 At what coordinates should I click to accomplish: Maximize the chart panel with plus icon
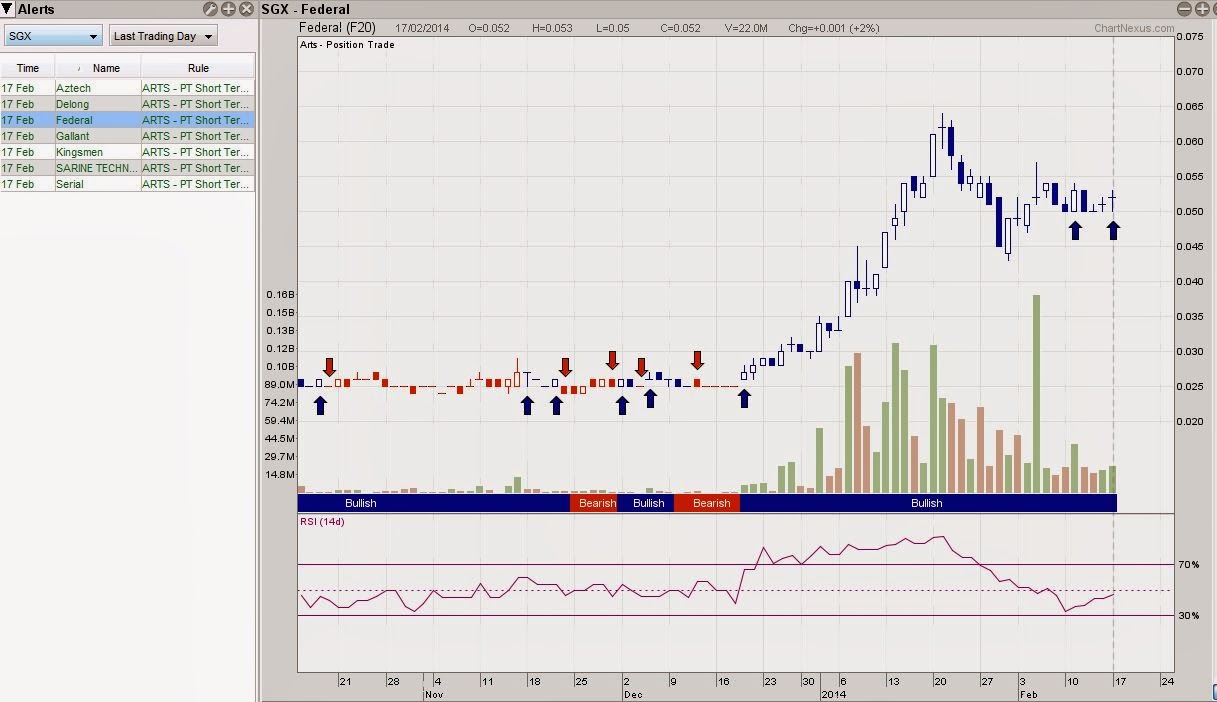click(1202, 9)
